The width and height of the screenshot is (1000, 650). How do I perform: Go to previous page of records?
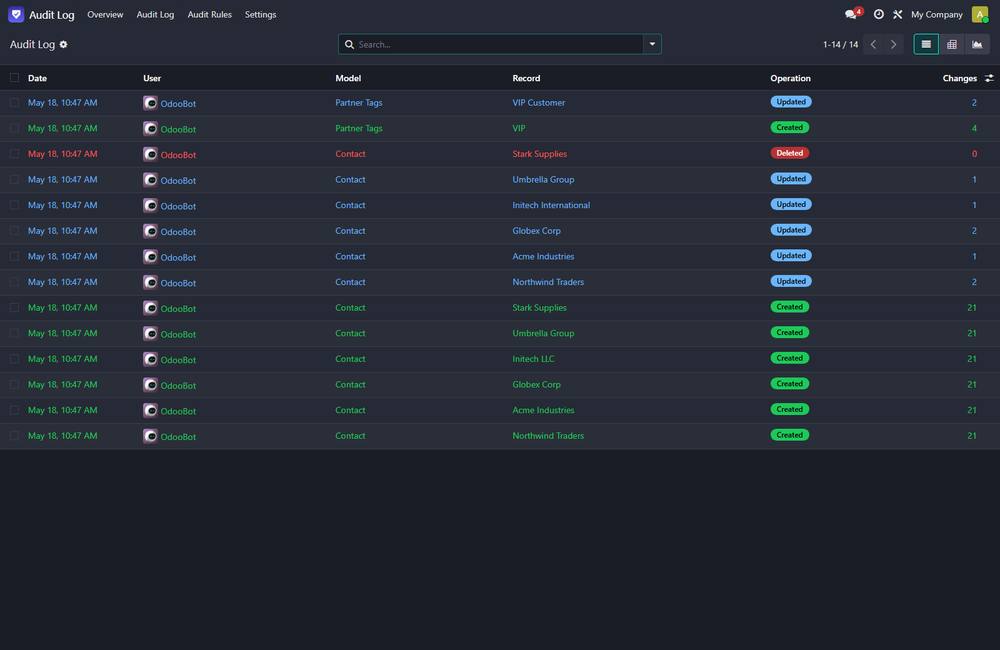click(x=874, y=44)
